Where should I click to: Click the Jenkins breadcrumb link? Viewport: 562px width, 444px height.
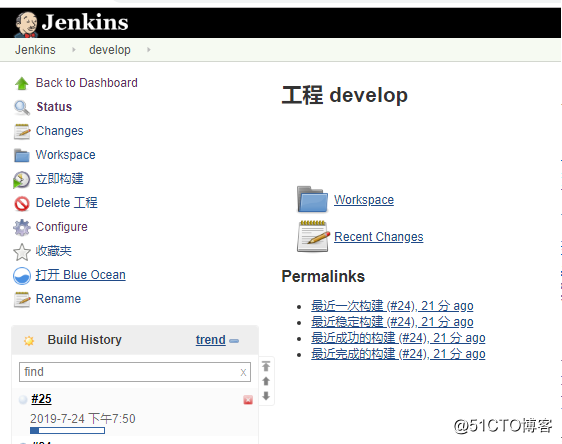tap(35, 49)
